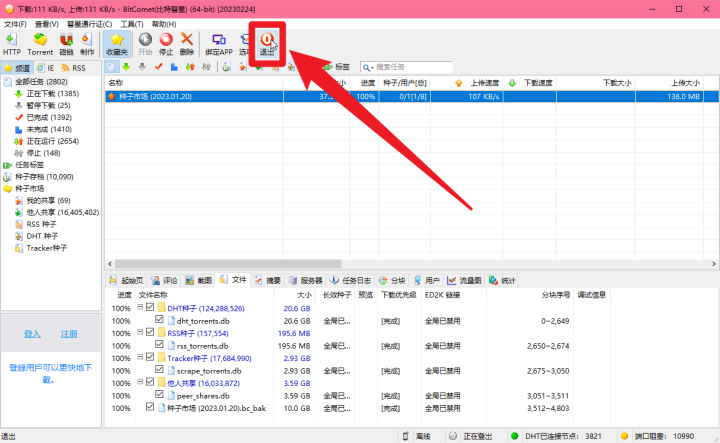Click the 正在登出 status icon
This screenshot has height=443, width=720.
coord(453,436)
